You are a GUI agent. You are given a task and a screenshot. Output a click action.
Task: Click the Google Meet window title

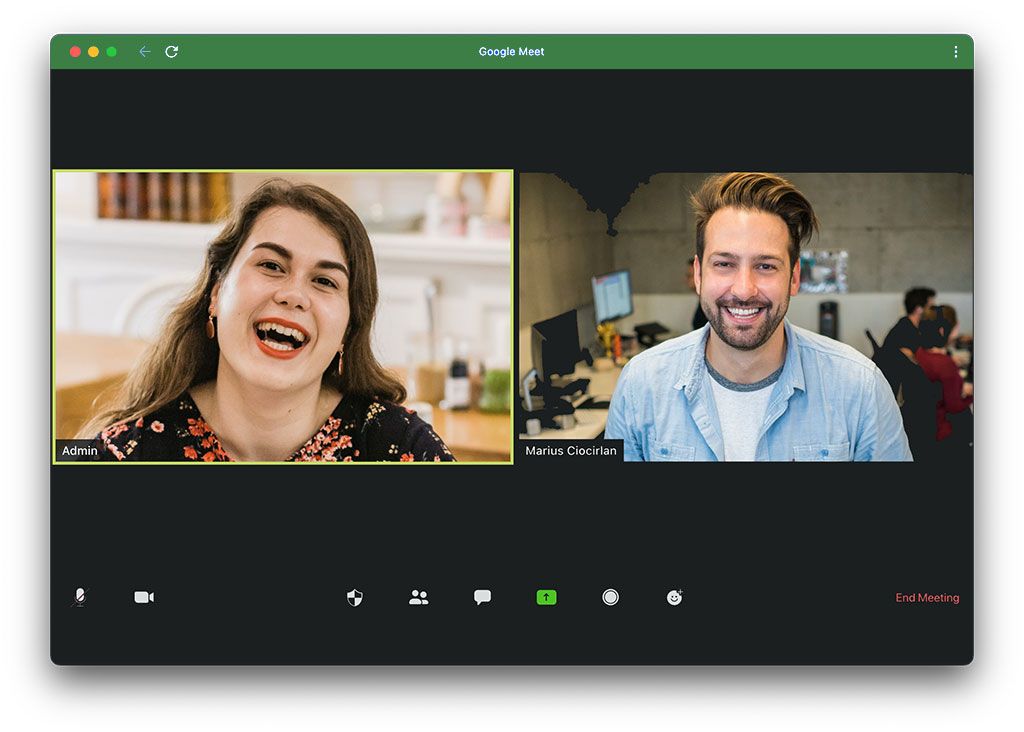tap(511, 52)
